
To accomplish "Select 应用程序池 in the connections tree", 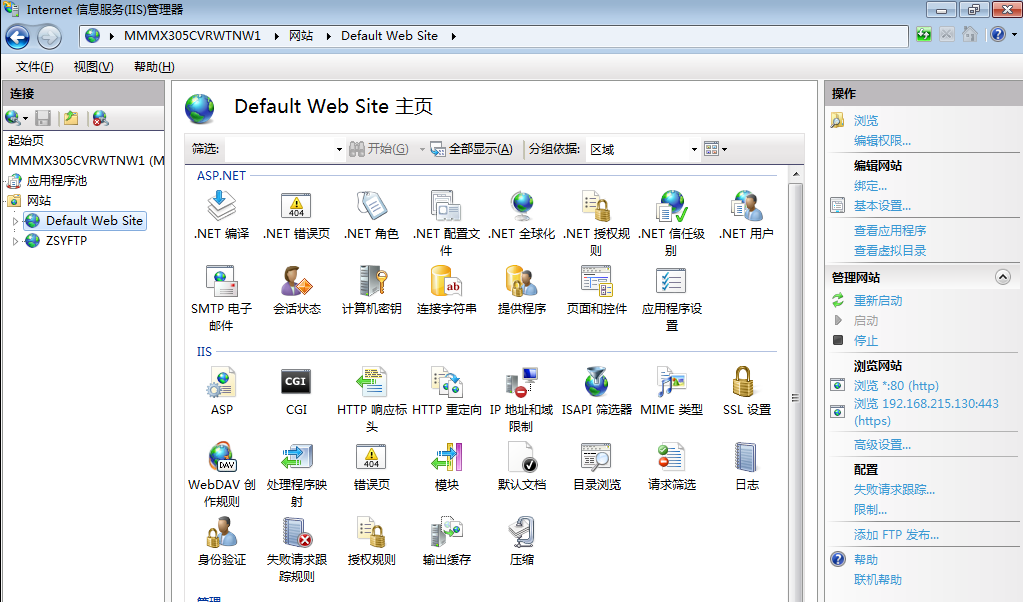I will 57,181.
